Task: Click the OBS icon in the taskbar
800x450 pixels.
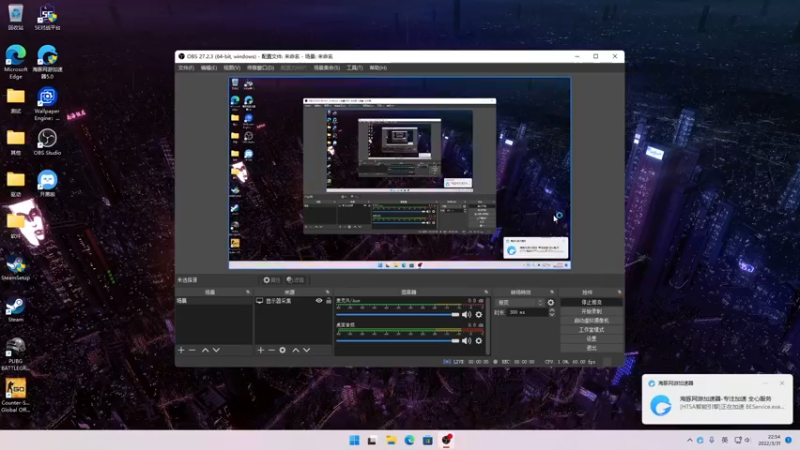Action: (x=446, y=440)
